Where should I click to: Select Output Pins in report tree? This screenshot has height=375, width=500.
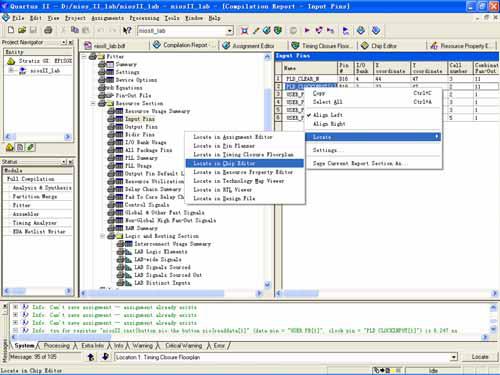click(141, 127)
